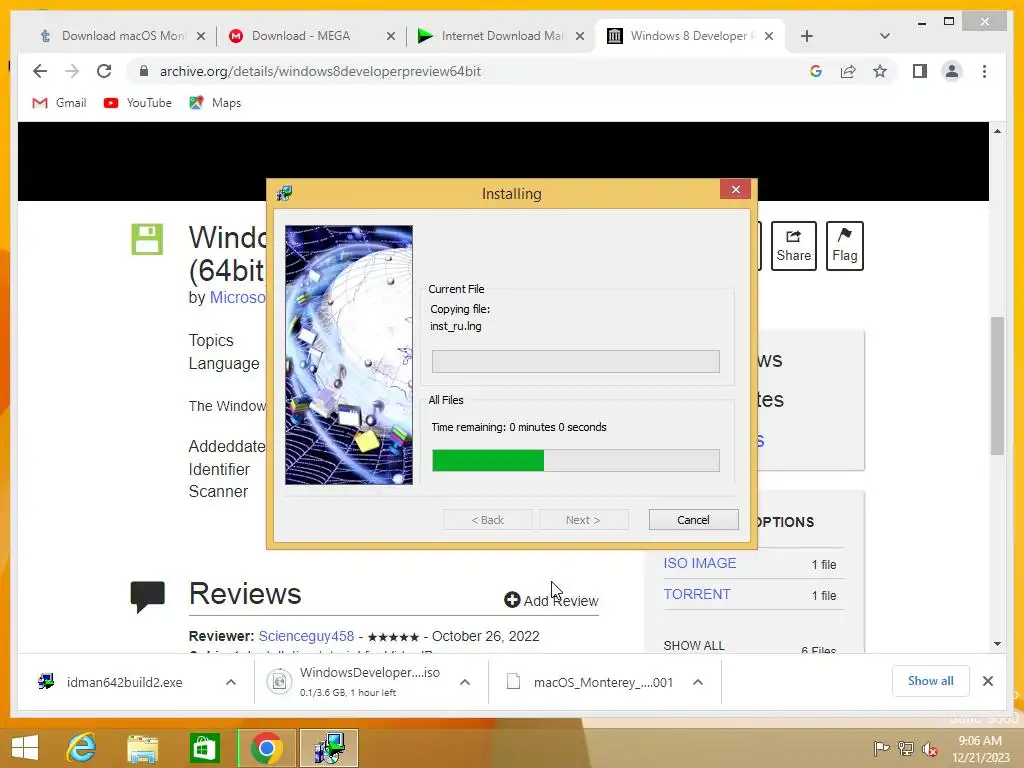Click the scrollbar up arrow
This screenshot has height=768, width=1024.
click(x=997, y=131)
